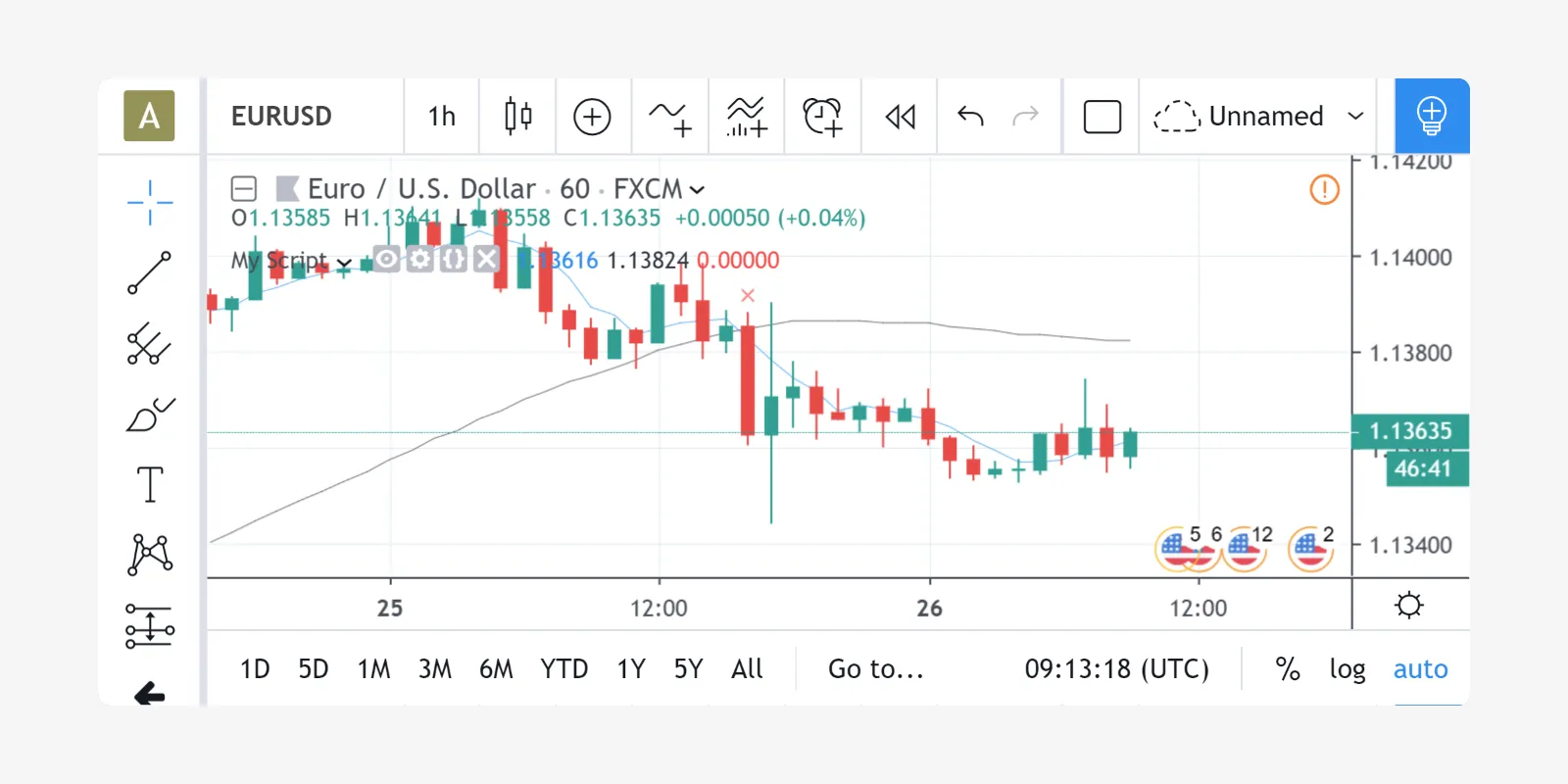The height and width of the screenshot is (784, 1568).
Task: Select the YTD date range
Action: tap(564, 669)
